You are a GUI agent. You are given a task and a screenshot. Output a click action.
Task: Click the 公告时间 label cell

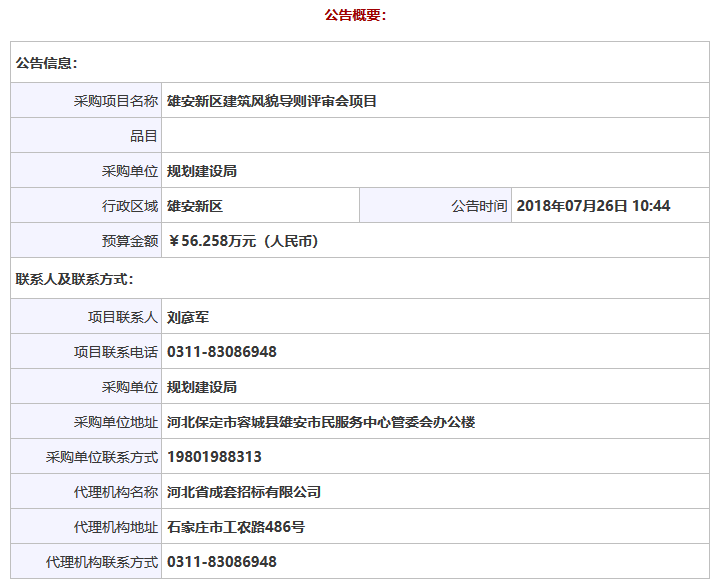pos(479,206)
